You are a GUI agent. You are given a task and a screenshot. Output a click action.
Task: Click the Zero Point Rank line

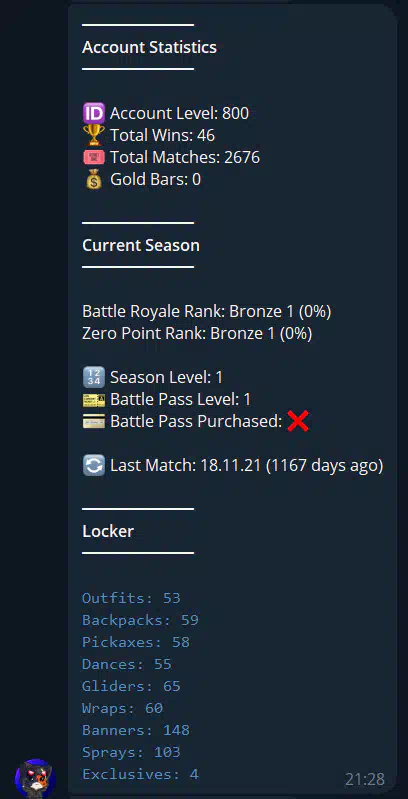pyautogui.click(x=197, y=334)
